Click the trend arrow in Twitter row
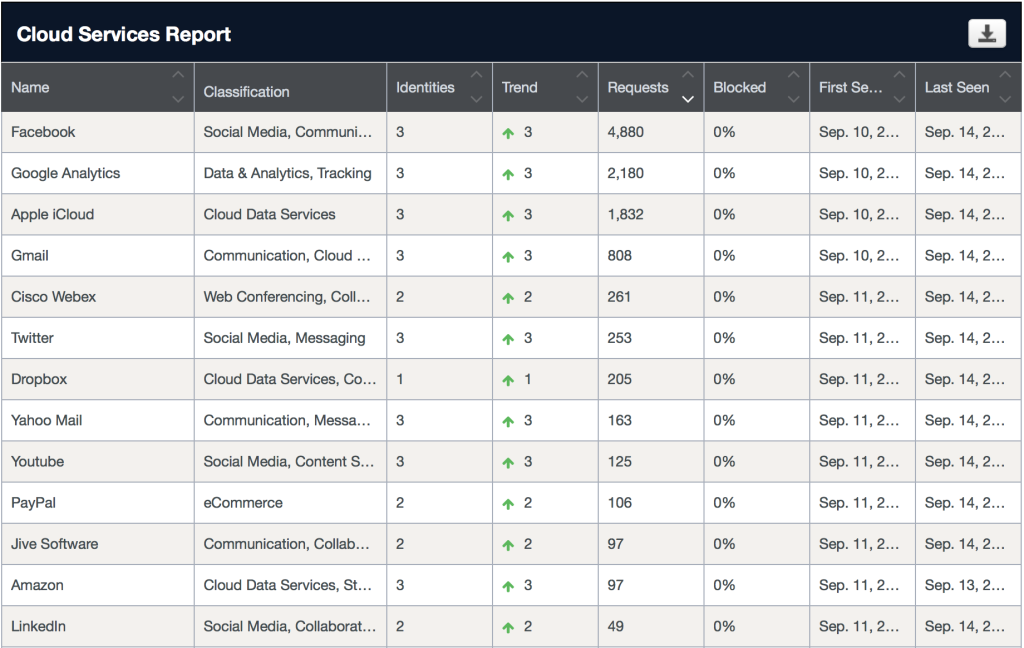 tap(508, 339)
